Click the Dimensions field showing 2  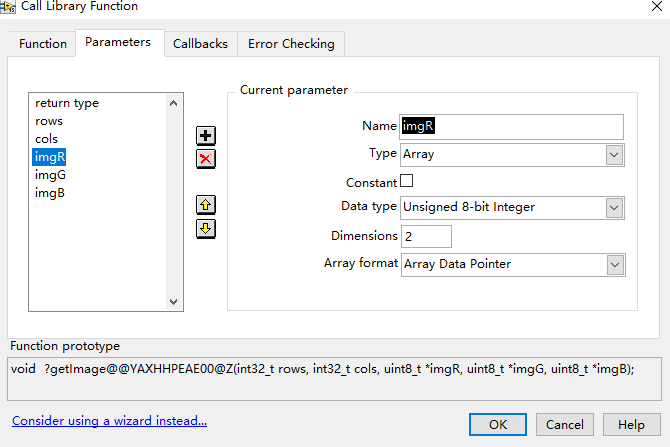(x=426, y=236)
